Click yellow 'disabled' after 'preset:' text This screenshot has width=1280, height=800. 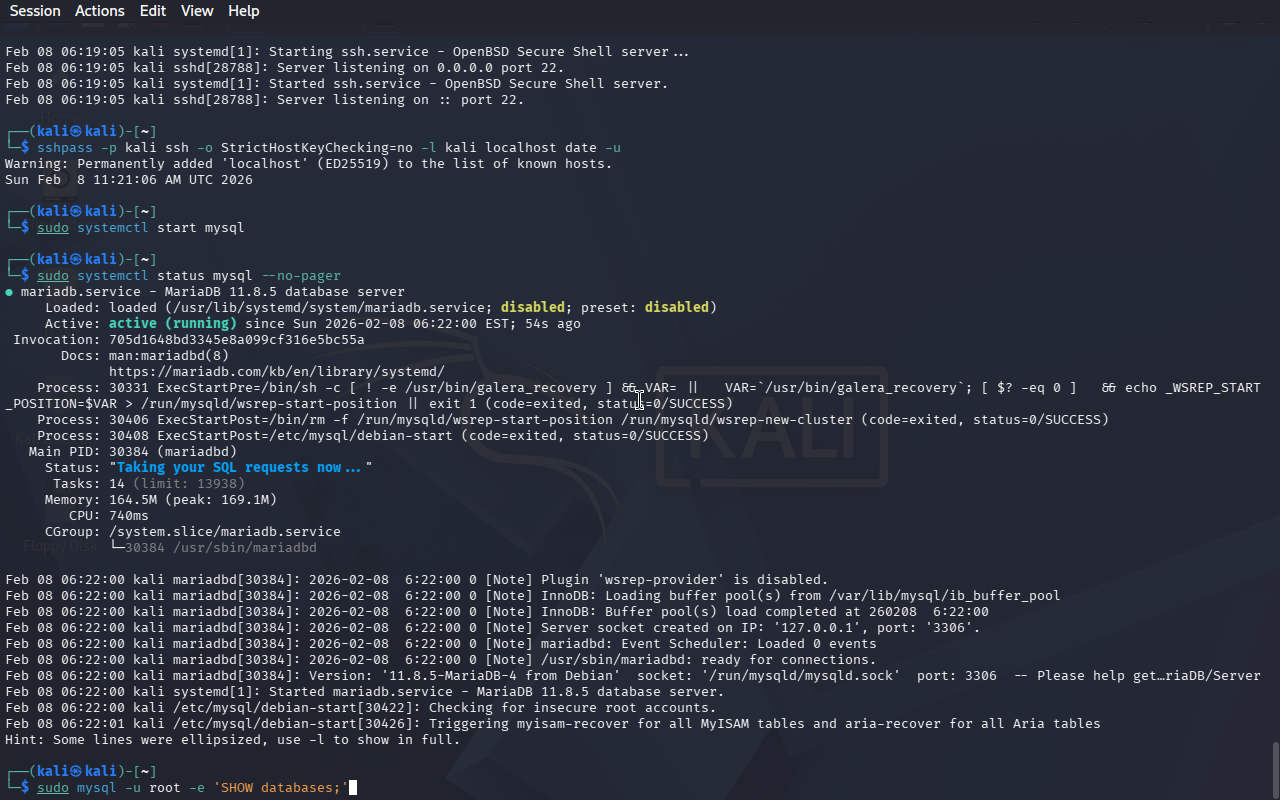click(x=676, y=308)
